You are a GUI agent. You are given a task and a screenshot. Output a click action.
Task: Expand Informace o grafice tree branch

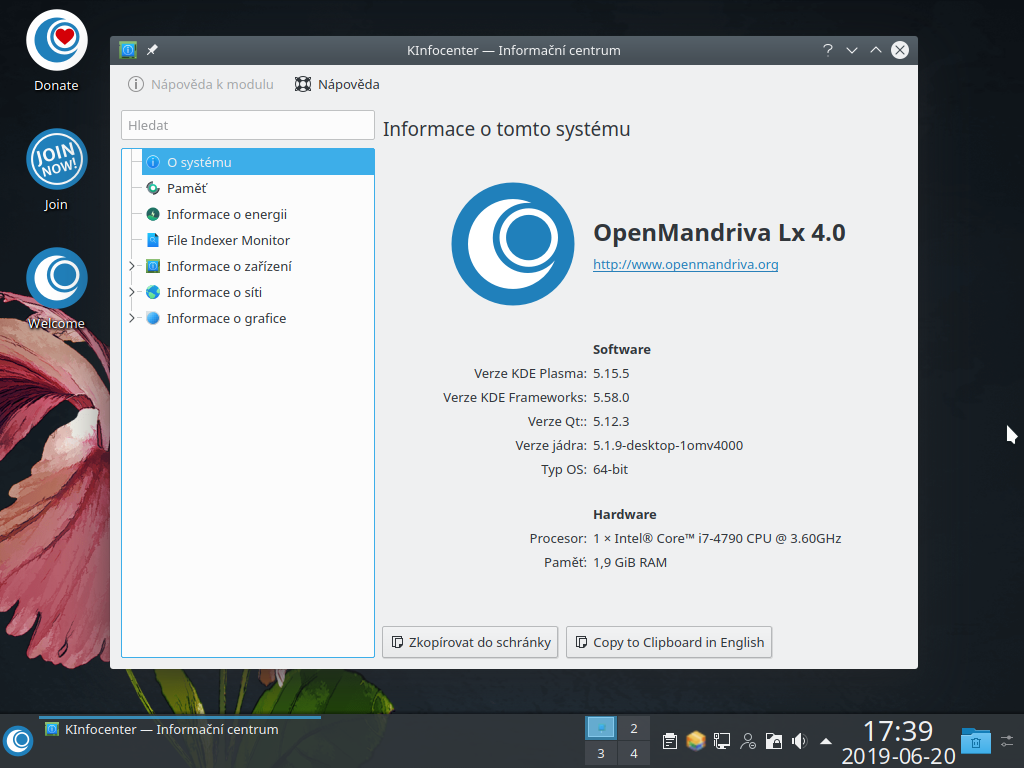[x=130, y=318]
